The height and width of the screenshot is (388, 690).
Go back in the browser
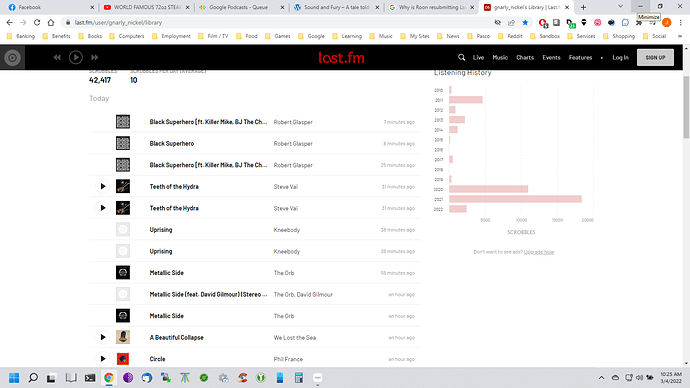coord(10,22)
